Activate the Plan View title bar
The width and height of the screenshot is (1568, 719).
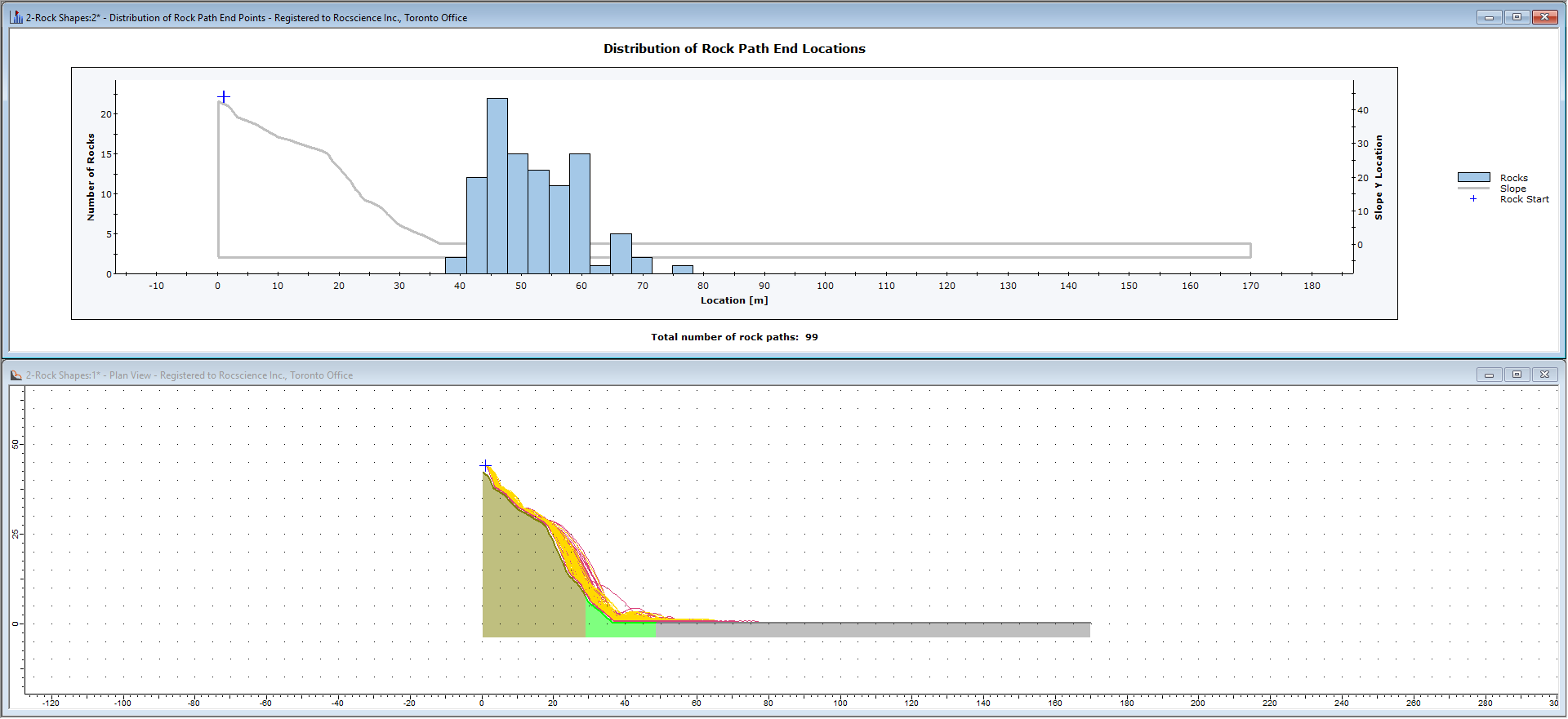735,375
